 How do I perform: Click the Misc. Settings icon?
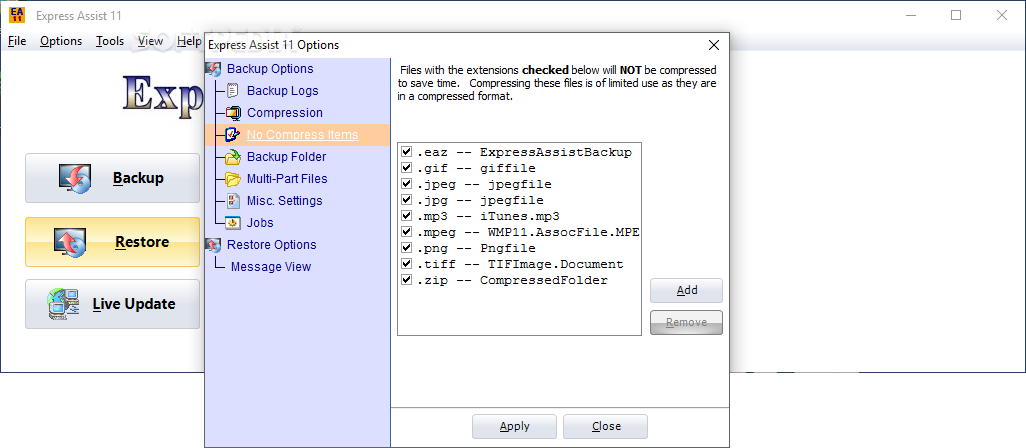(233, 201)
